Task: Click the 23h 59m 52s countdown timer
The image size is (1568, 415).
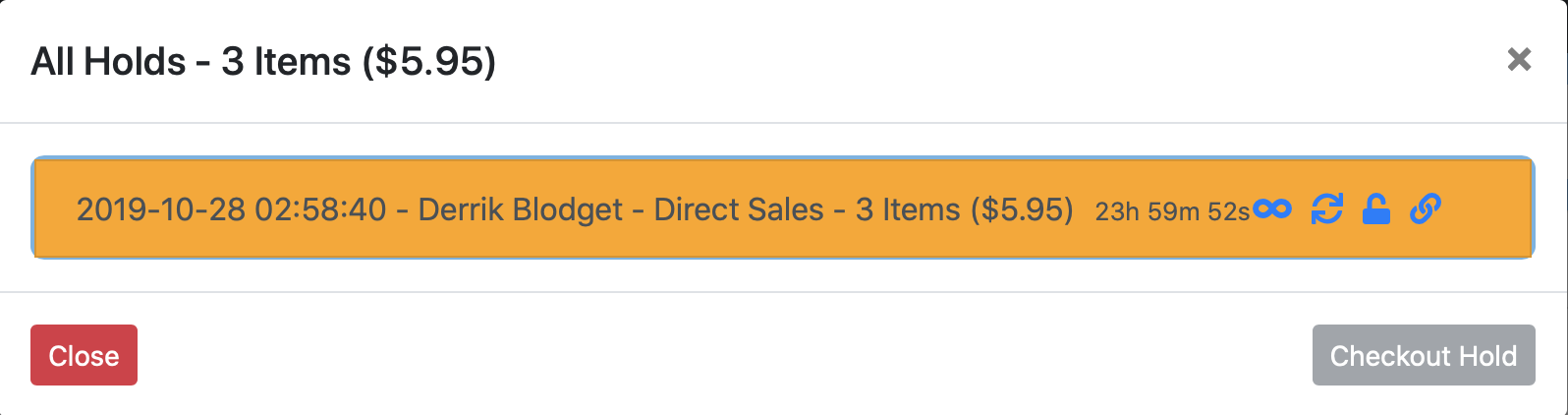Action: 1172,210
